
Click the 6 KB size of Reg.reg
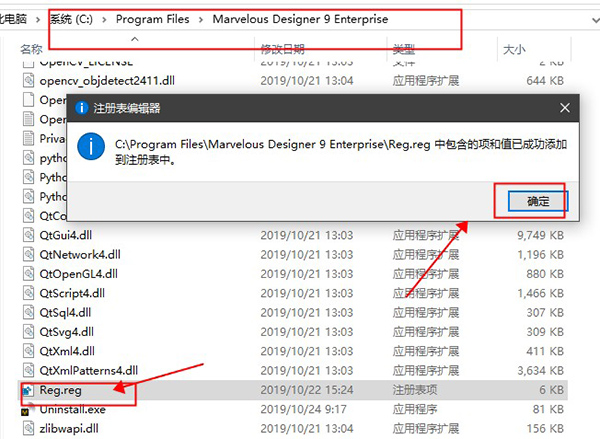pos(551,390)
